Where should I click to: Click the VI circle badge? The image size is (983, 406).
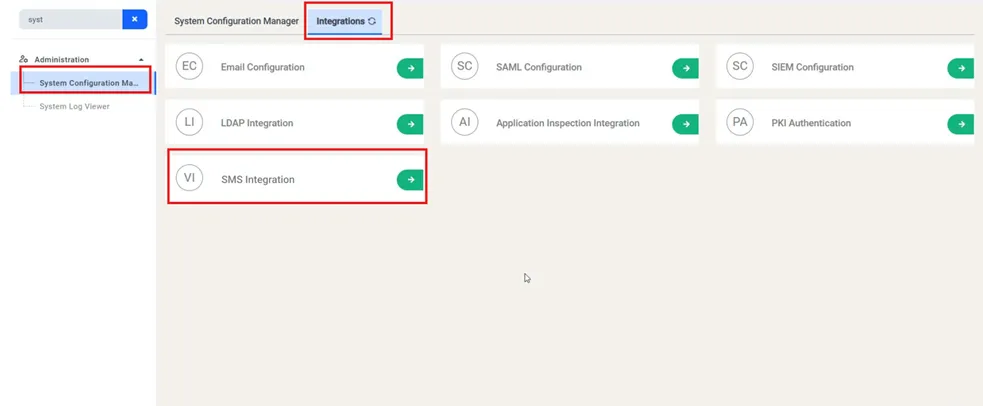189,178
